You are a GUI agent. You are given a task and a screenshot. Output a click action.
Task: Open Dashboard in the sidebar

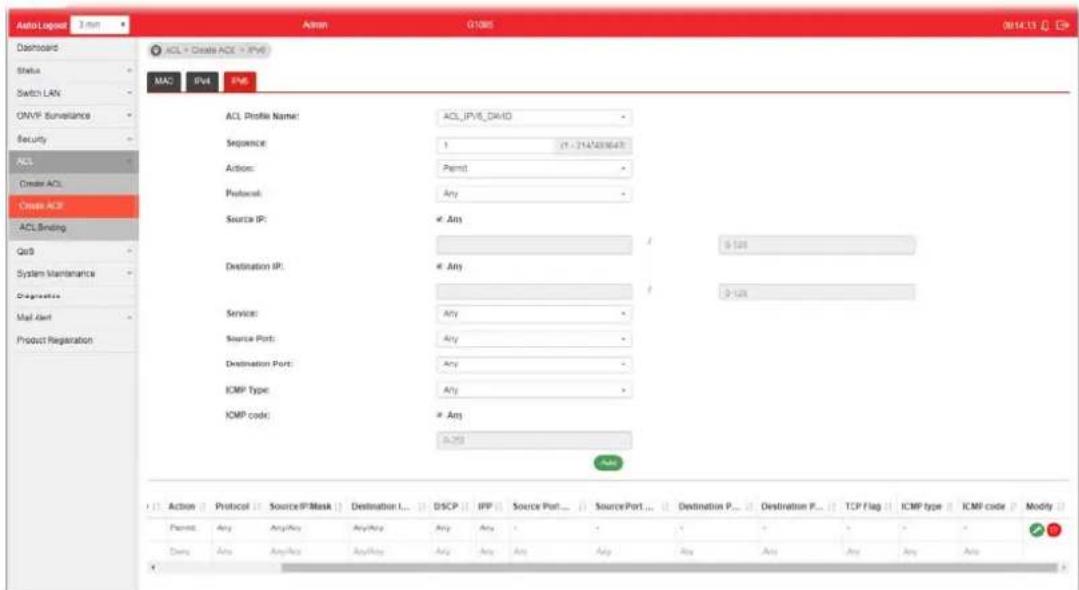74,48
